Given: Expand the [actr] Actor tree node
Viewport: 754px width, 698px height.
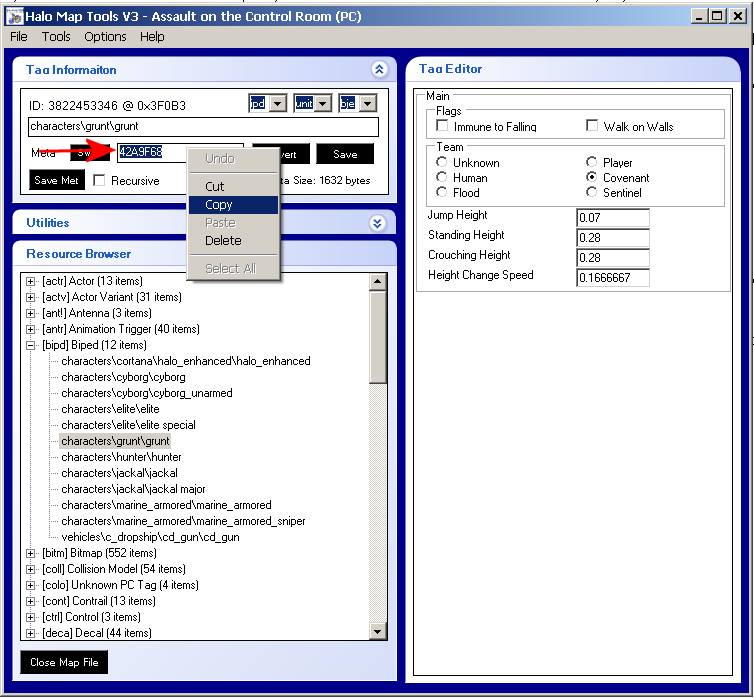Looking at the screenshot, I should pyautogui.click(x=30, y=281).
